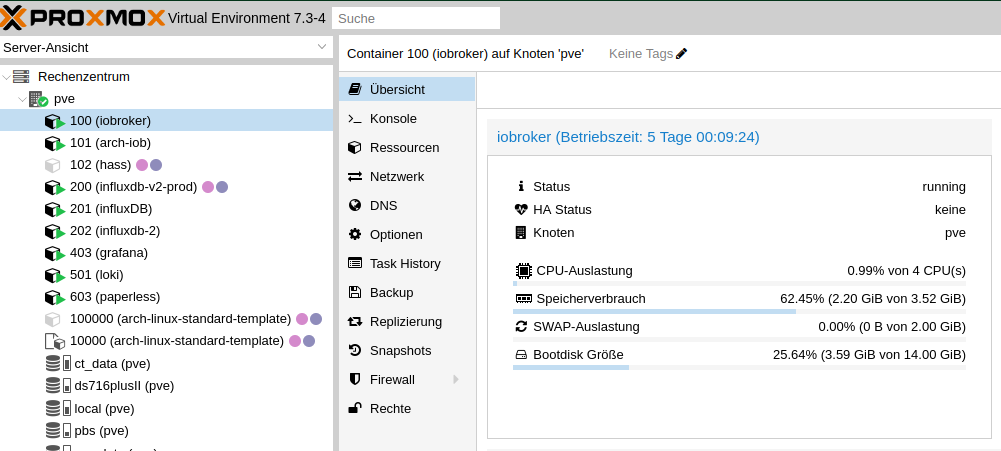This screenshot has height=451, width=1001.
Task: Click the Container 100 (iobroker) header text
Action: pos(465,54)
